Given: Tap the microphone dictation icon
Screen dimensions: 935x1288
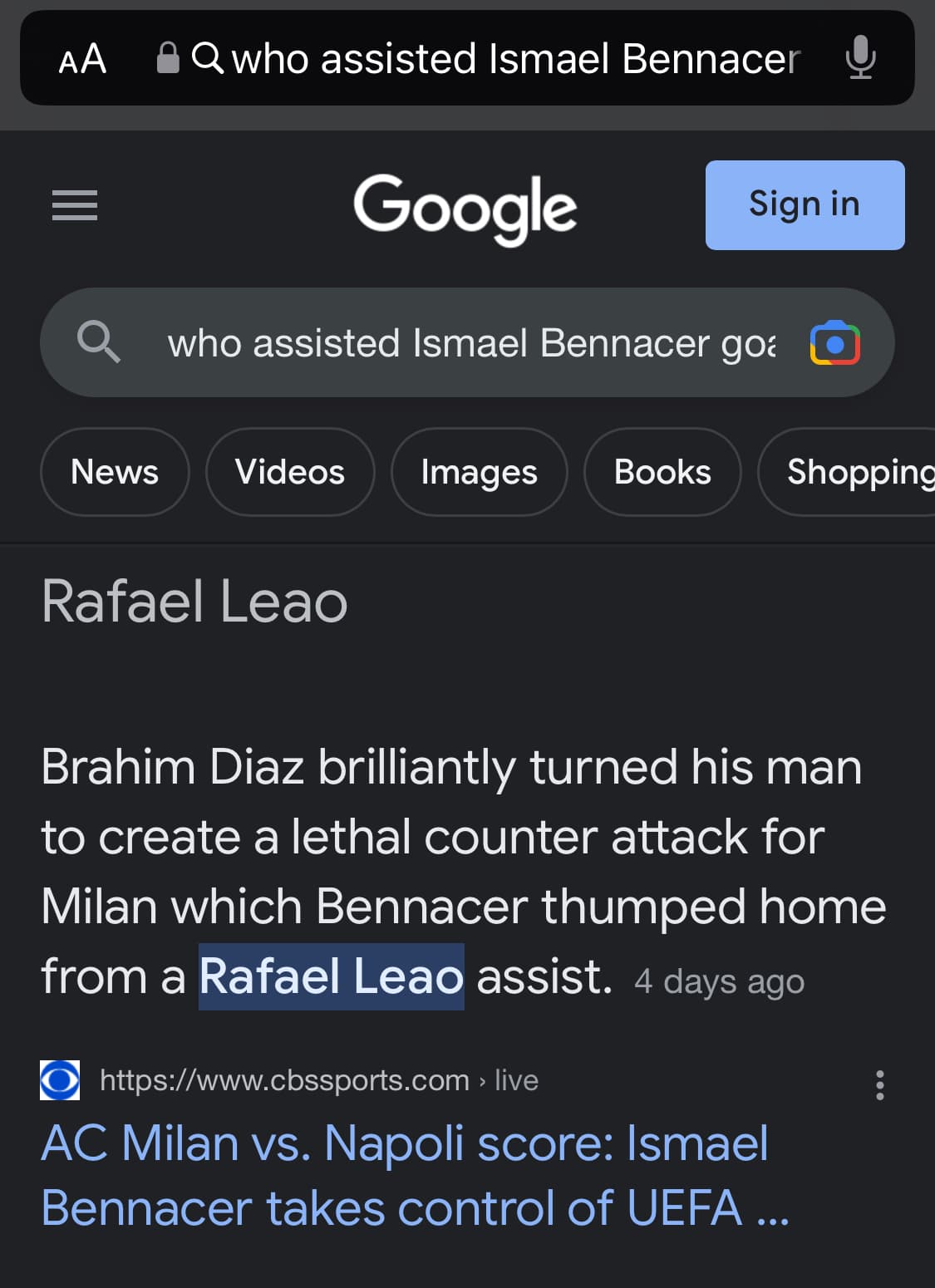Looking at the screenshot, I should click(x=860, y=58).
